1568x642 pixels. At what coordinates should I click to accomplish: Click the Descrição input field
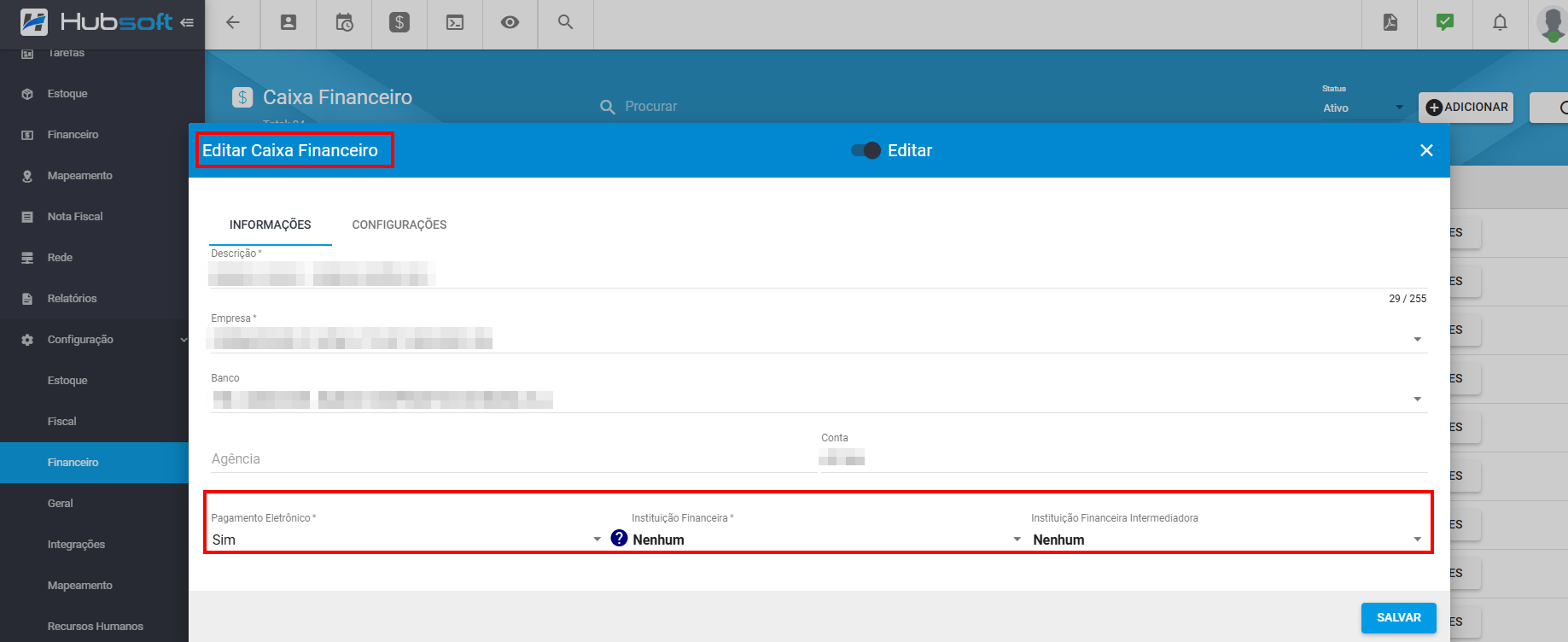tap(819, 274)
